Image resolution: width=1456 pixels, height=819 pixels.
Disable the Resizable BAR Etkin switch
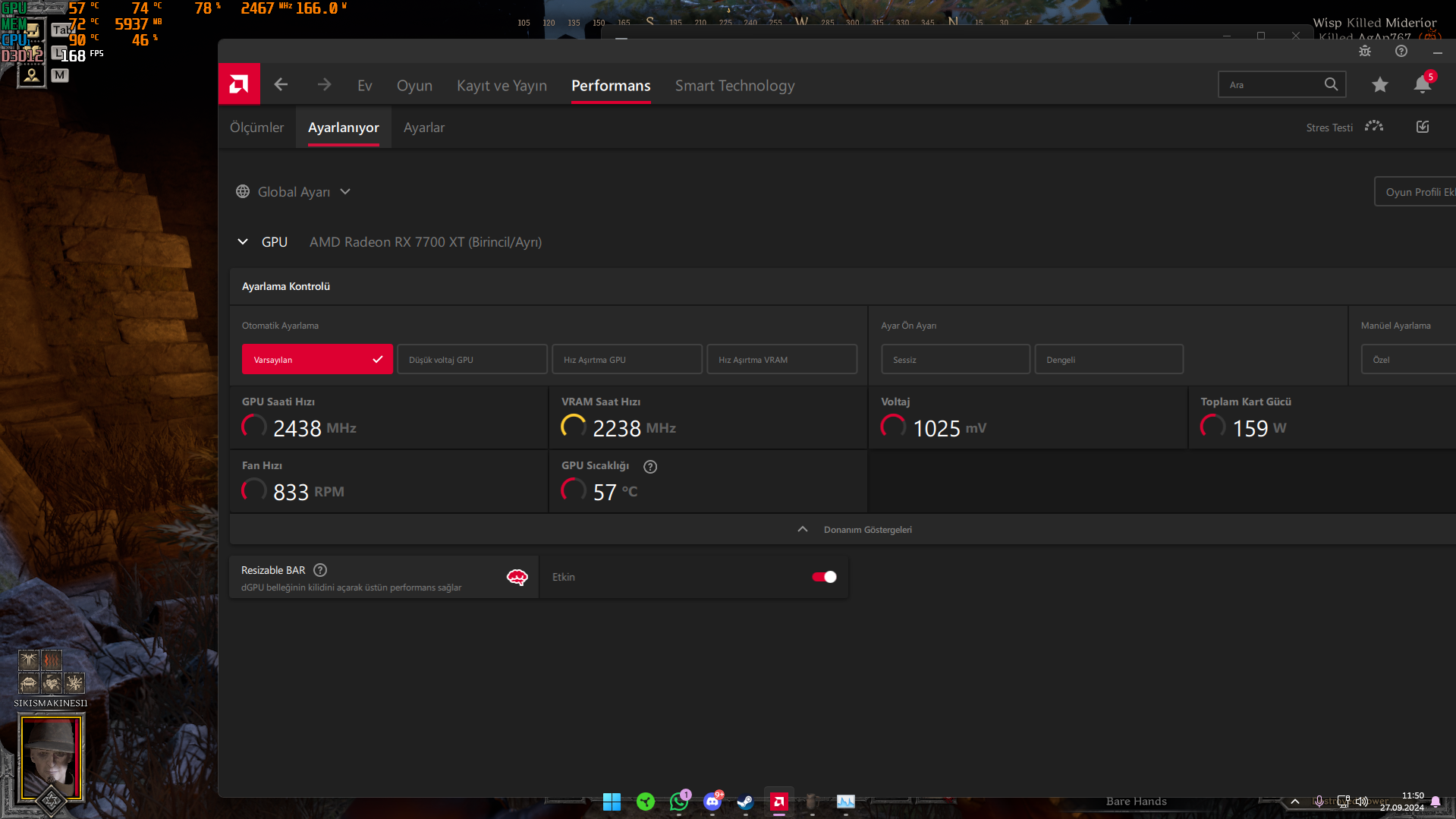point(824,577)
